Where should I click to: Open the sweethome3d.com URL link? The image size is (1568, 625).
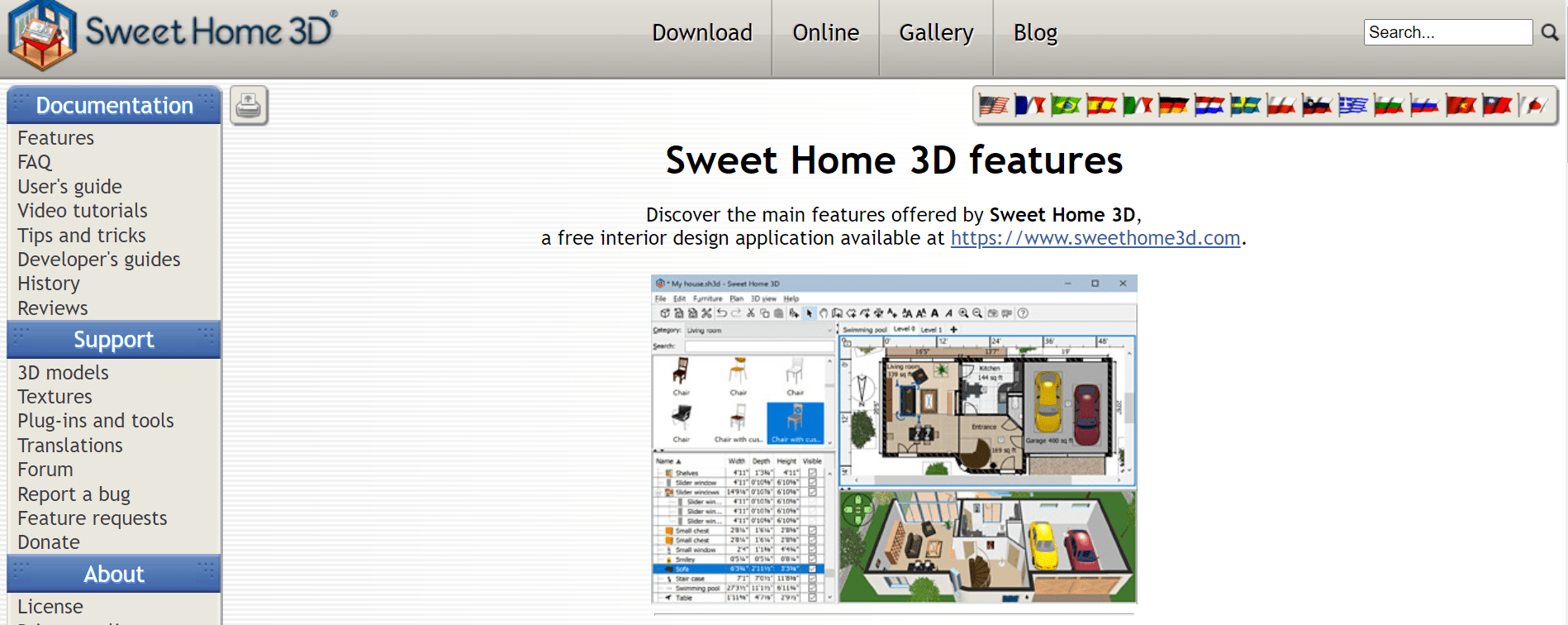pyautogui.click(x=1095, y=238)
